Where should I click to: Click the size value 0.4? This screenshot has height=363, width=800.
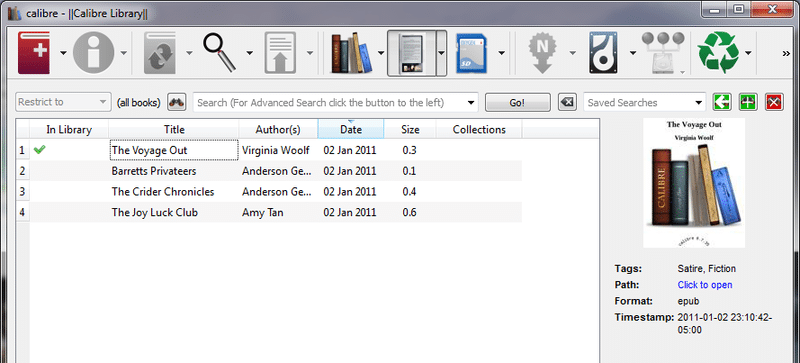[x=409, y=192]
